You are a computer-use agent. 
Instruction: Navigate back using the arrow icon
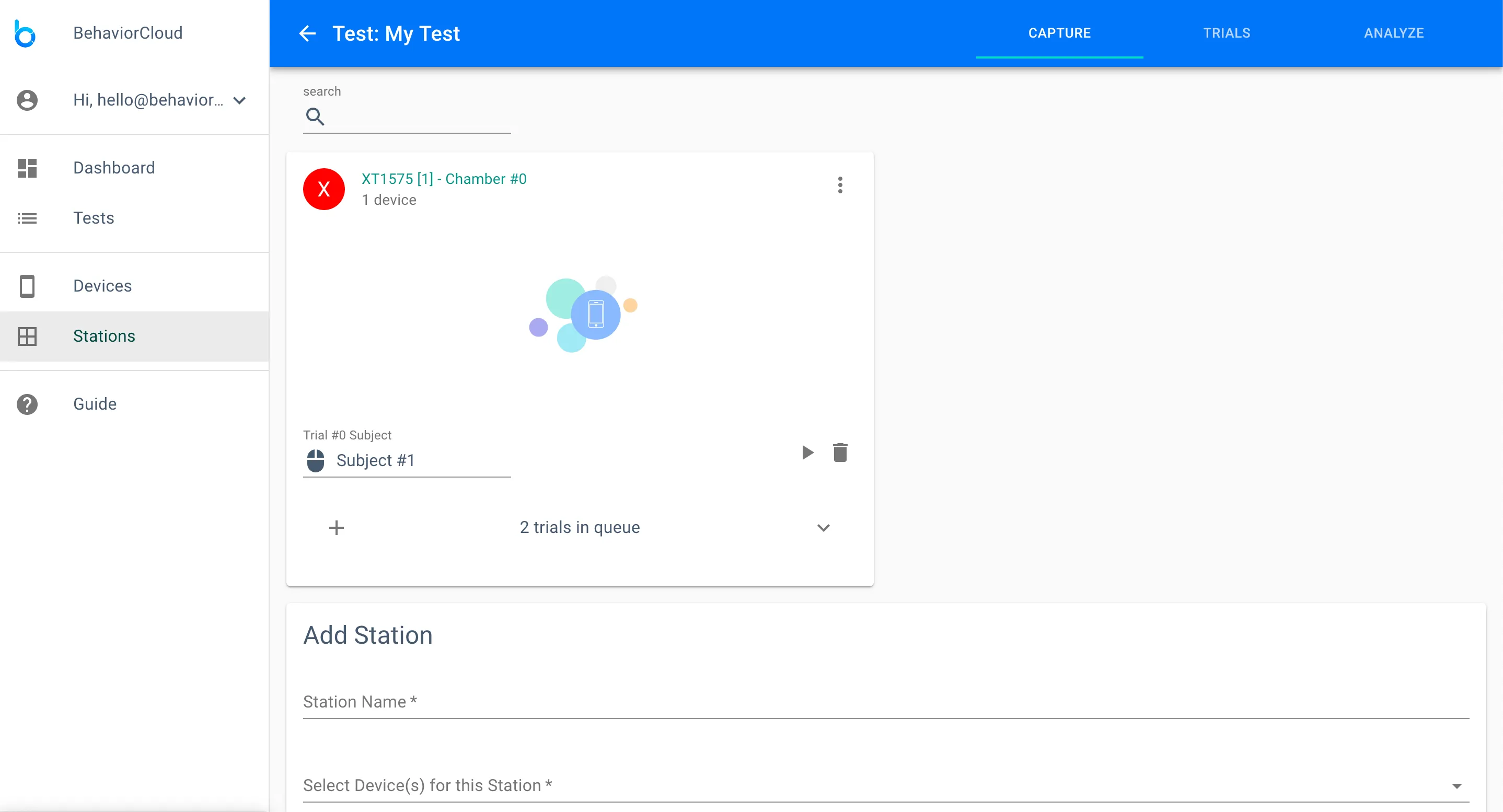coord(307,33)
